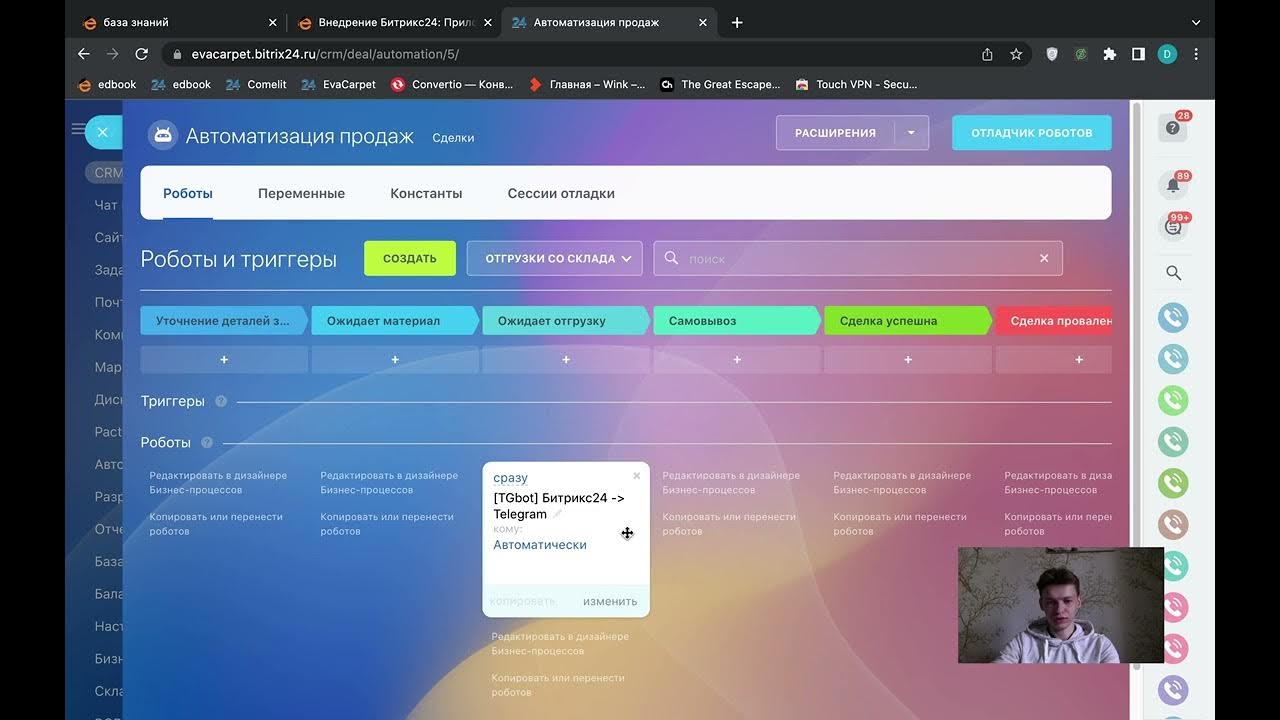Add a trigger under Ожидает материал with plus

[x=395, y=359]
